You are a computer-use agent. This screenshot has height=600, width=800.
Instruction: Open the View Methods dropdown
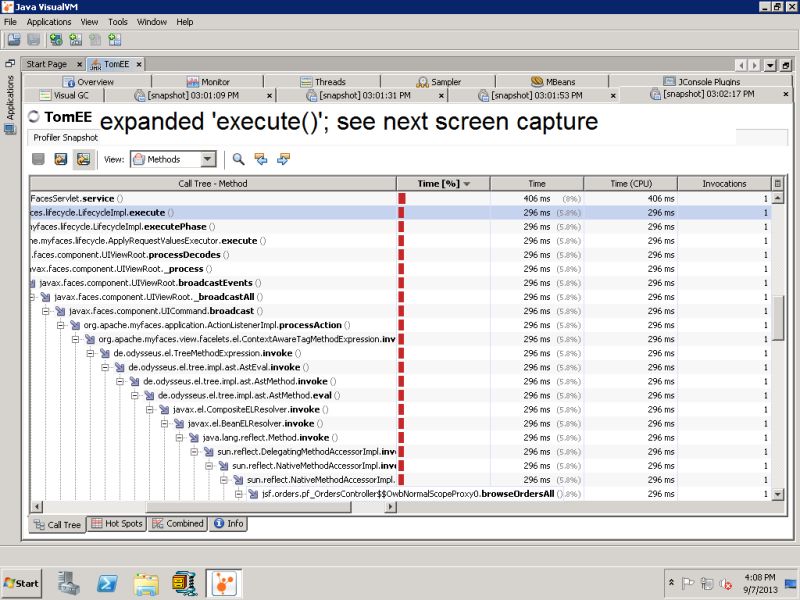pyautogui.click(x=207, y=157)
